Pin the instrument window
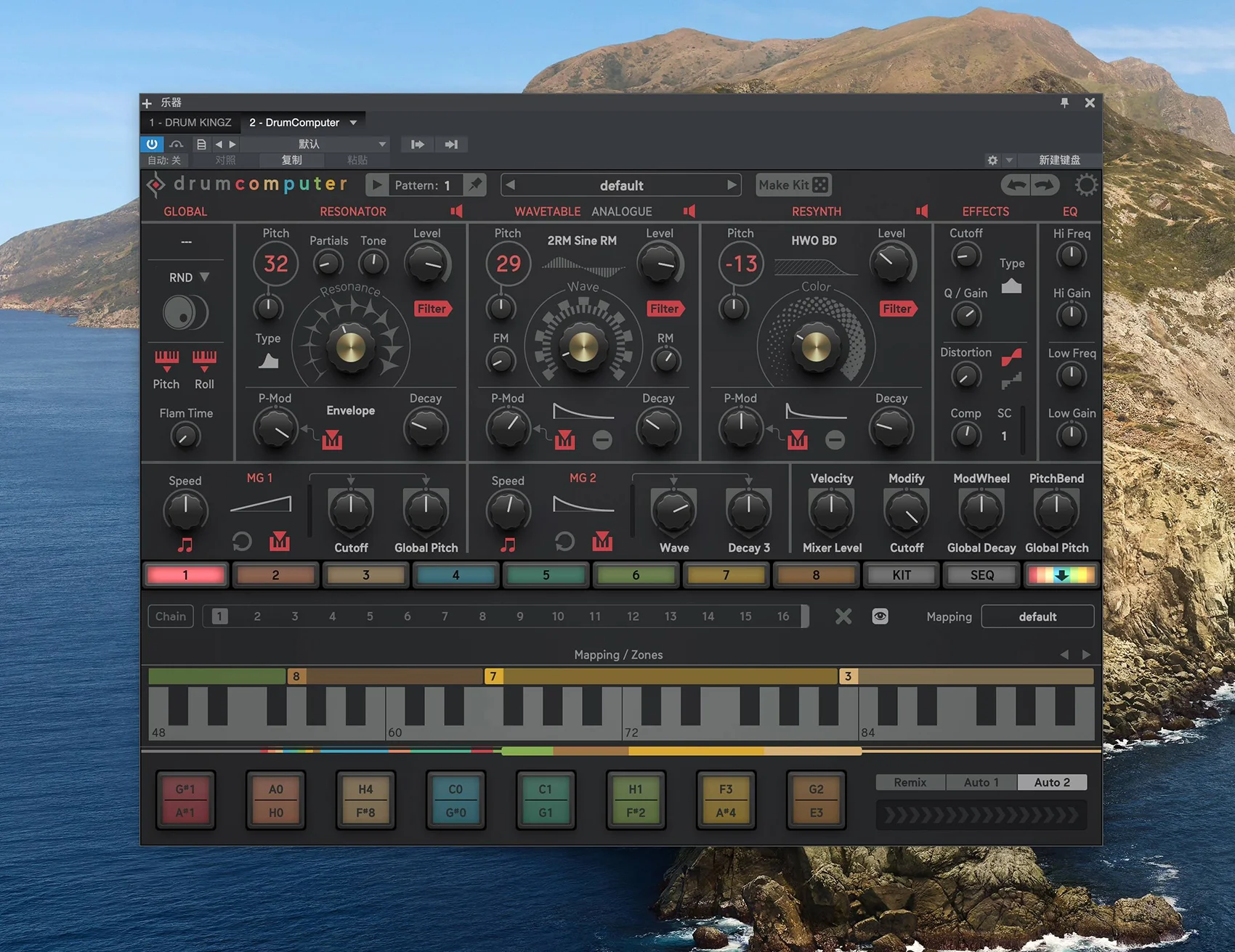 tap(1064, 102)
